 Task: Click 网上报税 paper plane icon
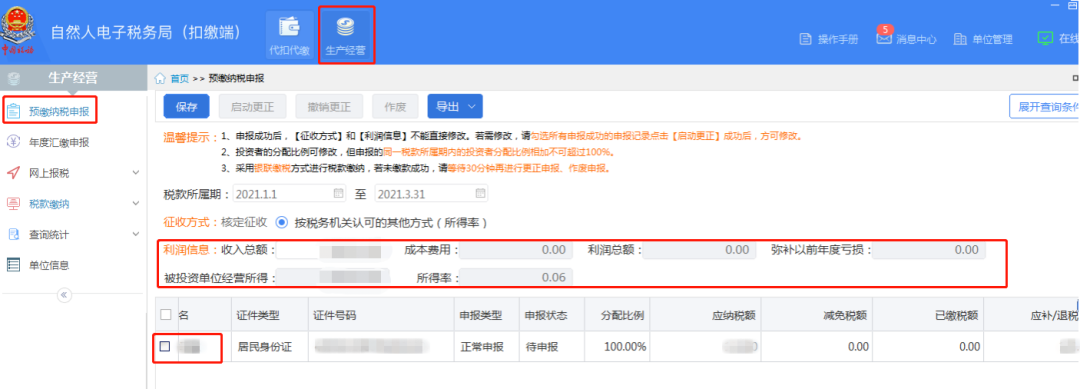coord(13,173)
